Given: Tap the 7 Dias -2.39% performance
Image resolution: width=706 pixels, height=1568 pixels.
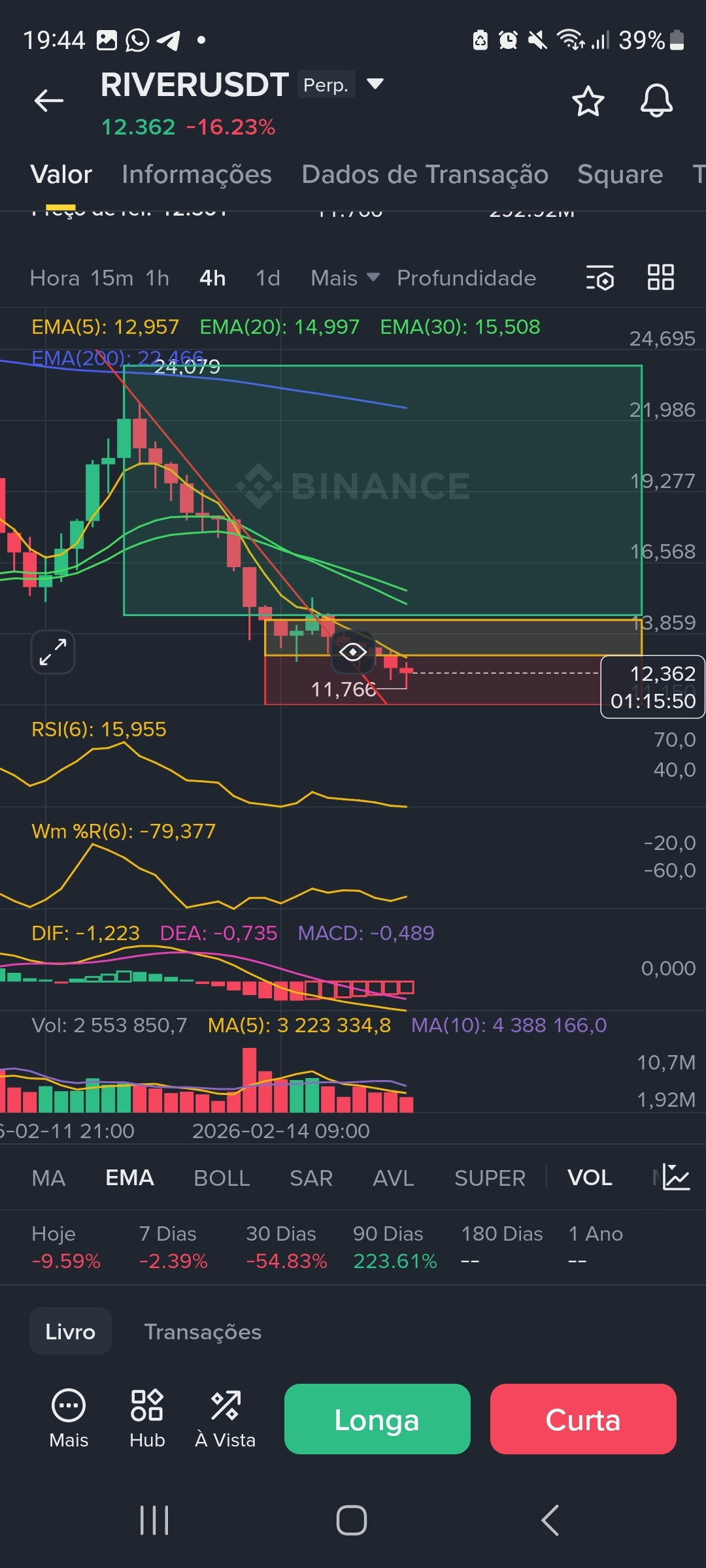Looking at the screenshot, I should tap(173, 1247).
